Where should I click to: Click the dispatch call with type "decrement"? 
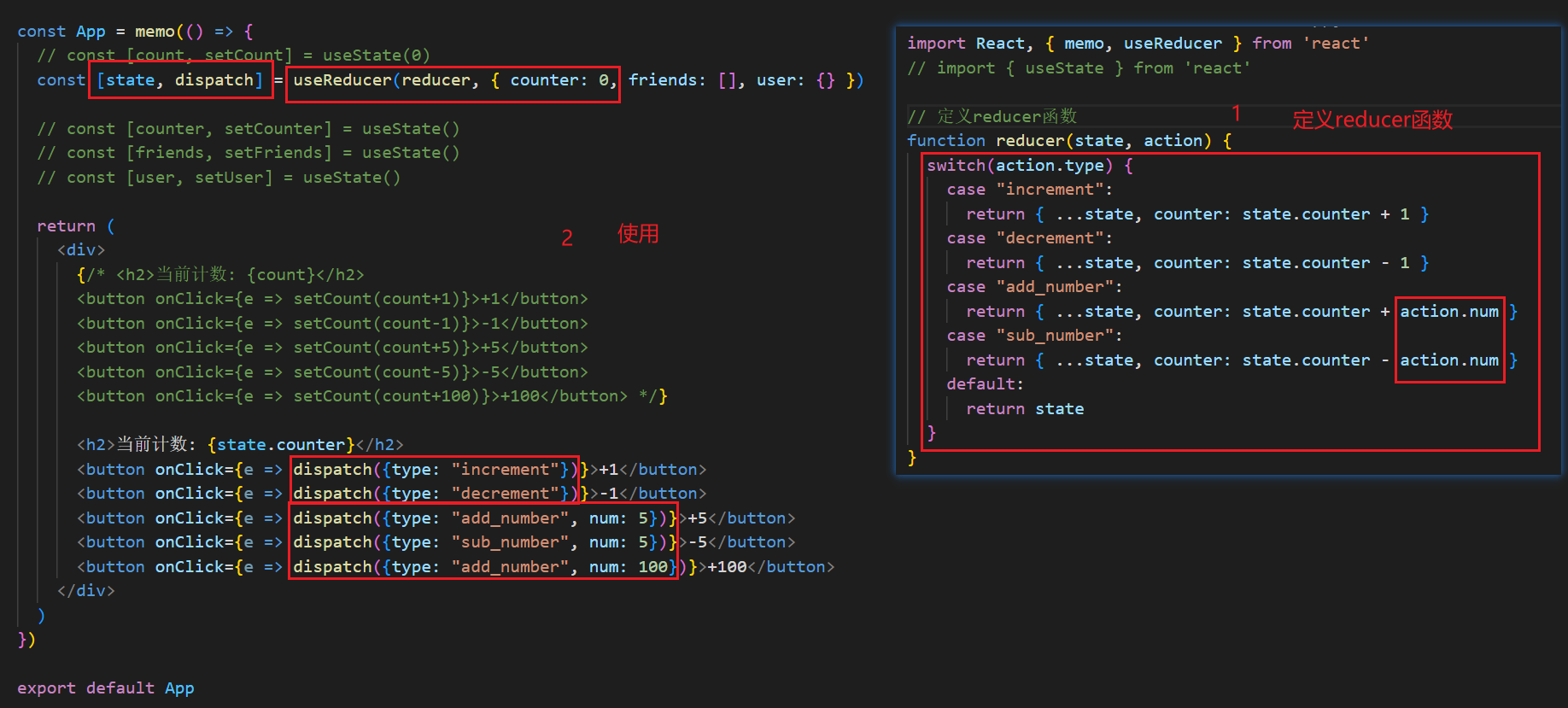[436, 494]
